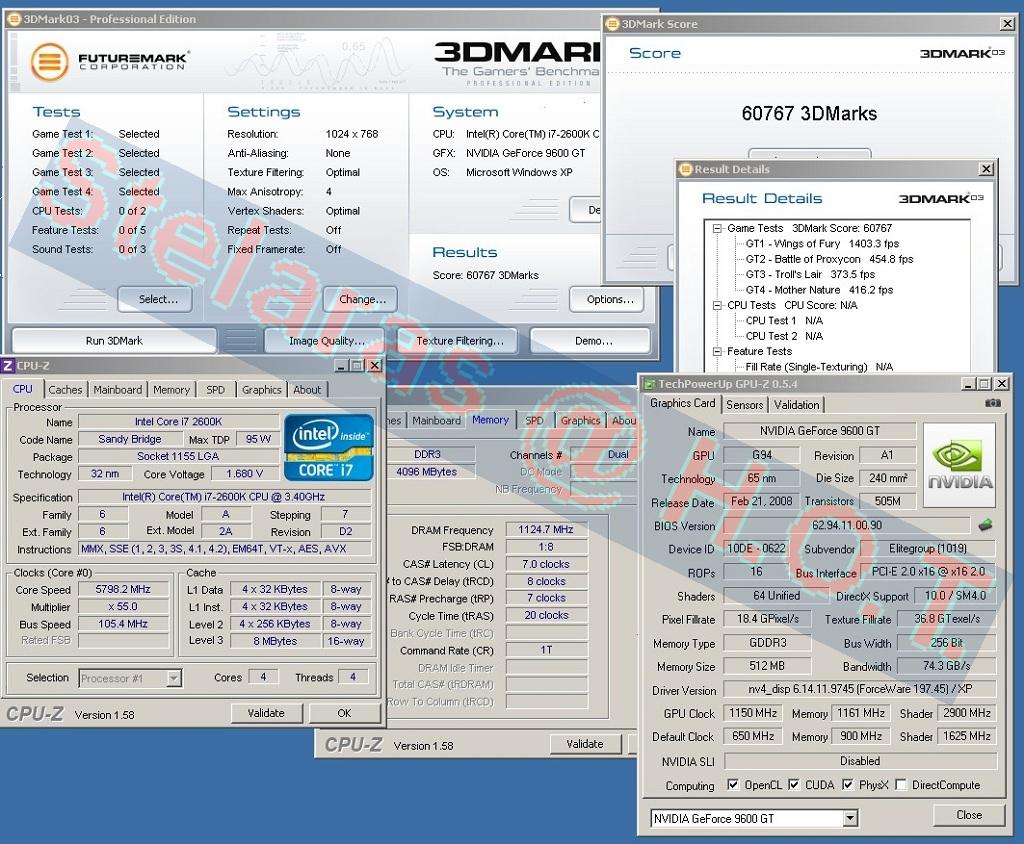Click the NVIDIA logo in GPU-Z
The width and height of the screenshot is (1024, 844).
click(959, 464)
